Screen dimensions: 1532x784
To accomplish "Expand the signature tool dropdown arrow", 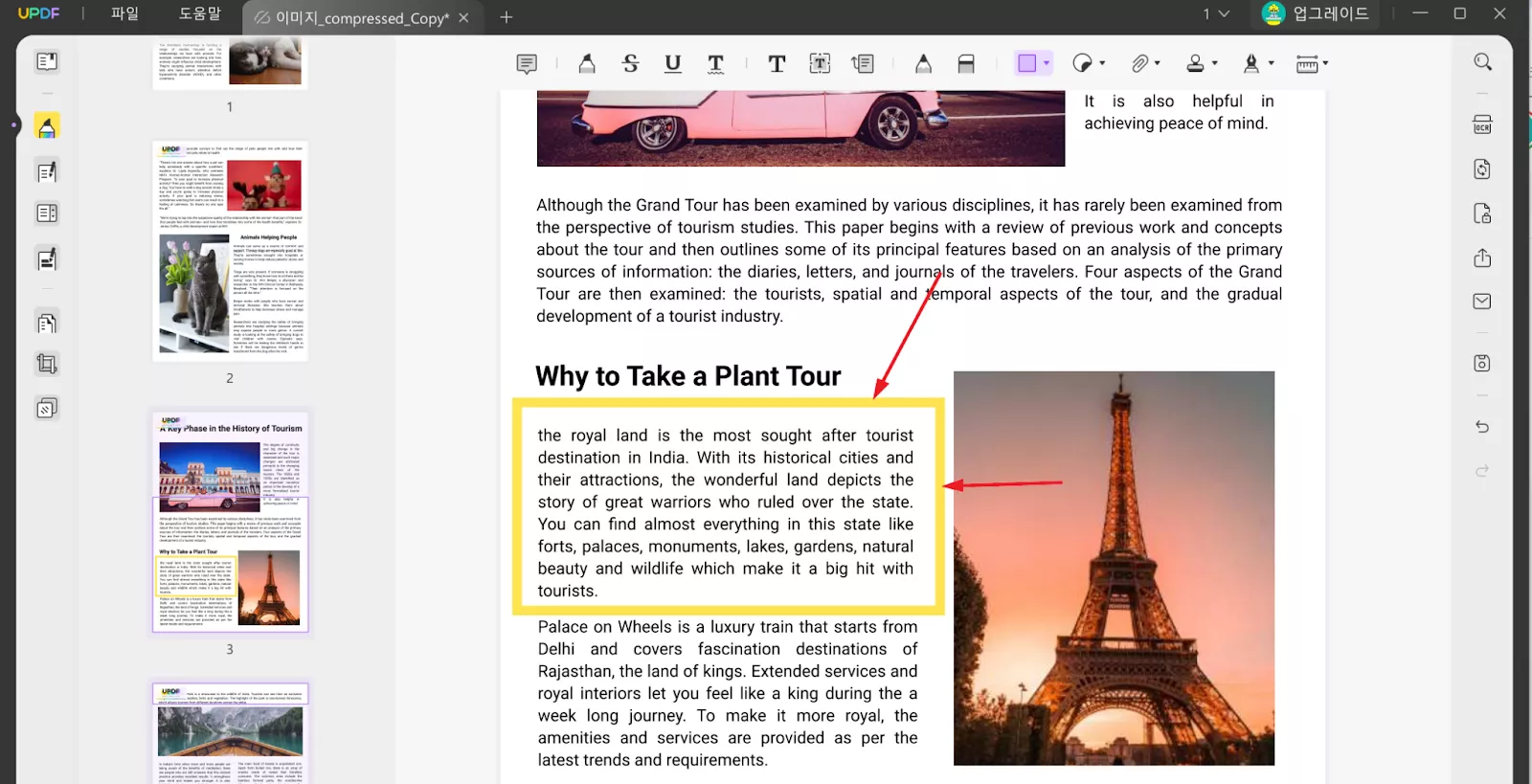I will pos(1272,63).
